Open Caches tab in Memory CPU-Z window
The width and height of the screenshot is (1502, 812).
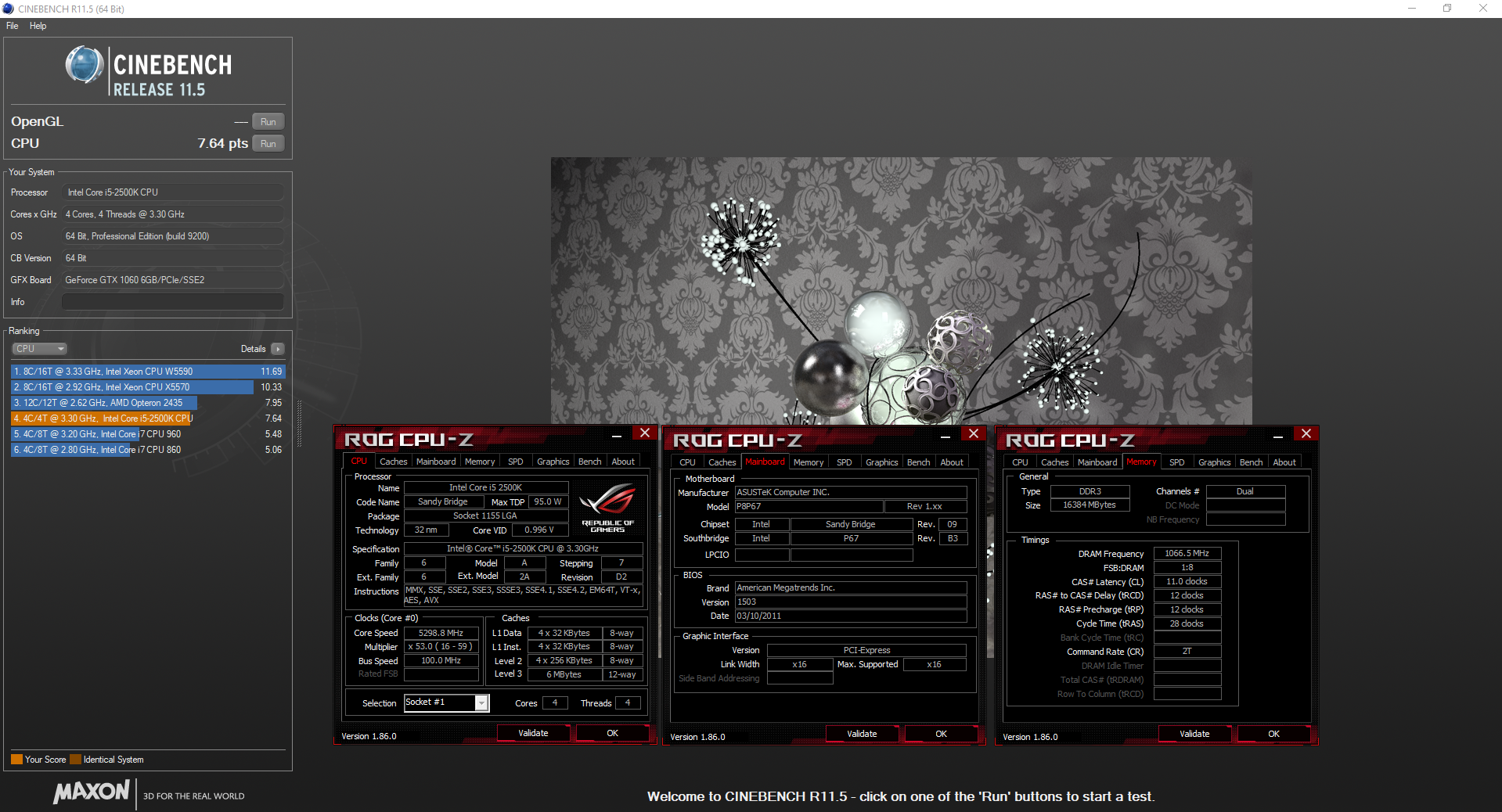[1054, 462]
